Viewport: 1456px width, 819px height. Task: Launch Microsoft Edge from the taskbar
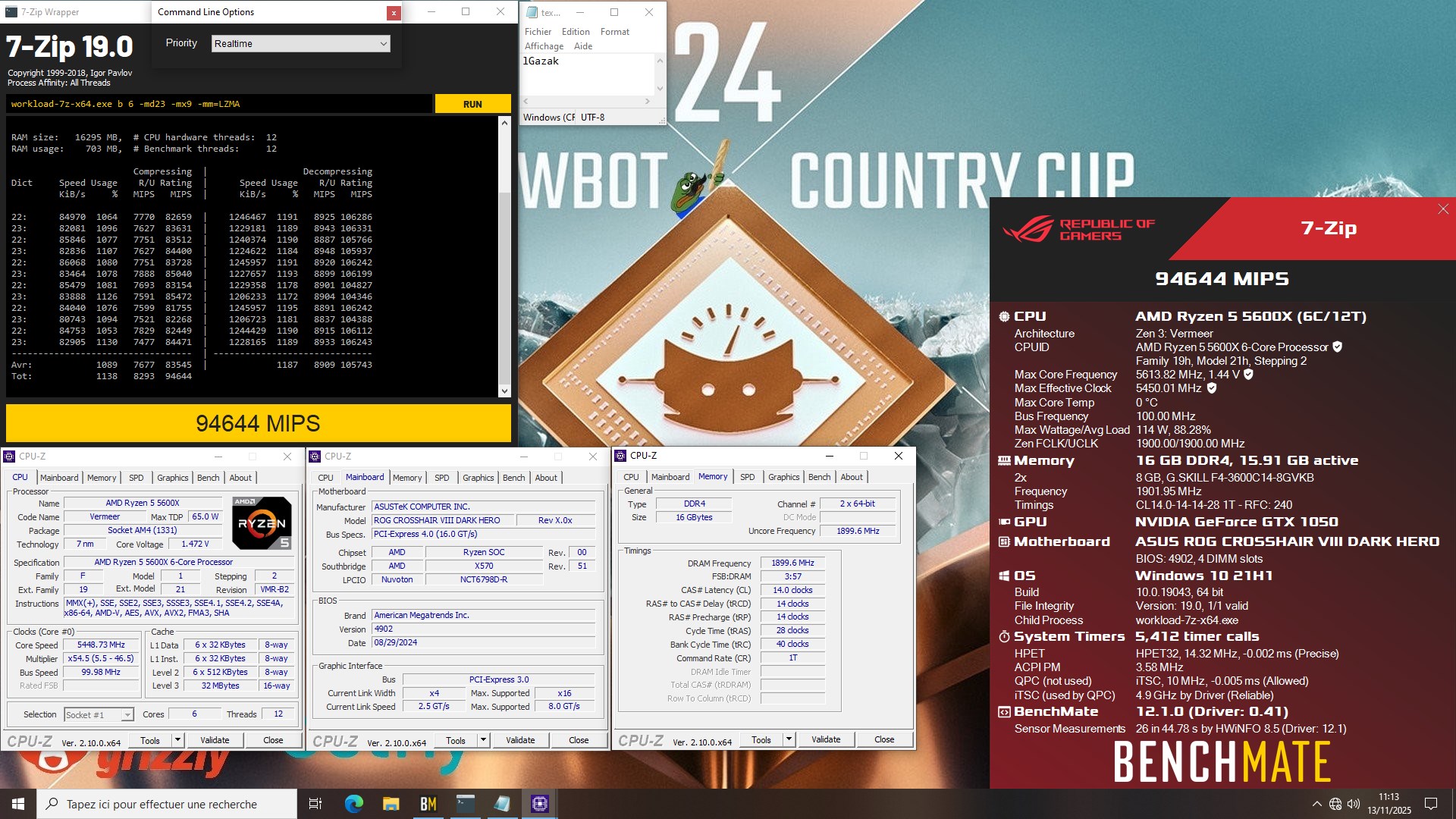point(353,804)
